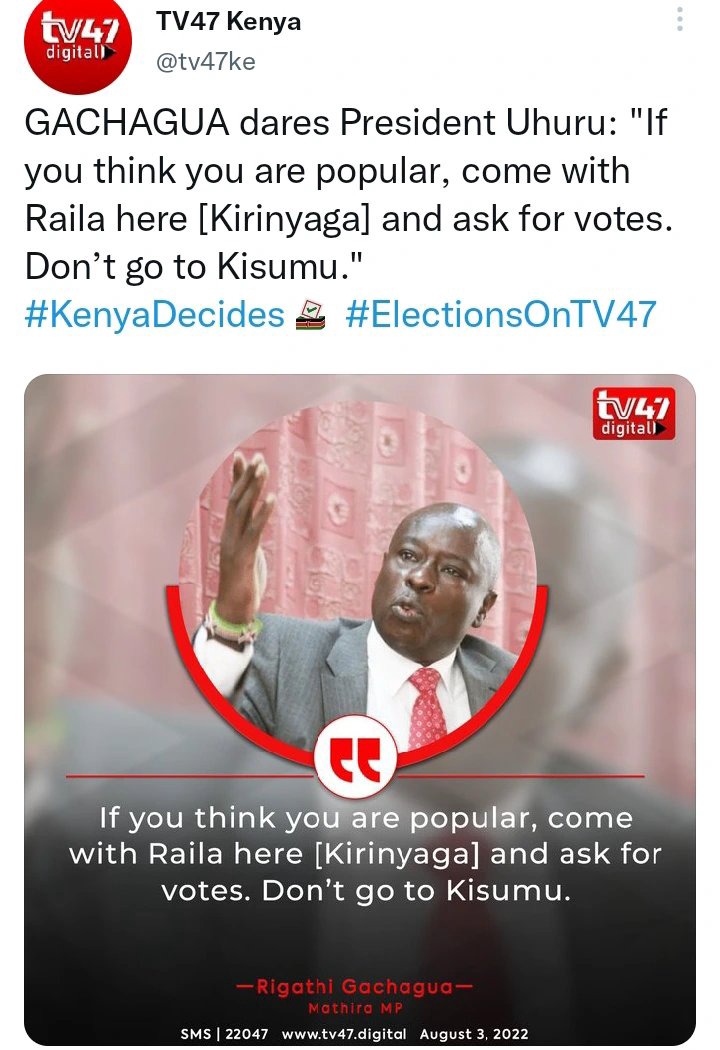The height and width of the screenshot is (1050, 720).
Task: Click the Mathira MP subtitle
Action: 356,1008
